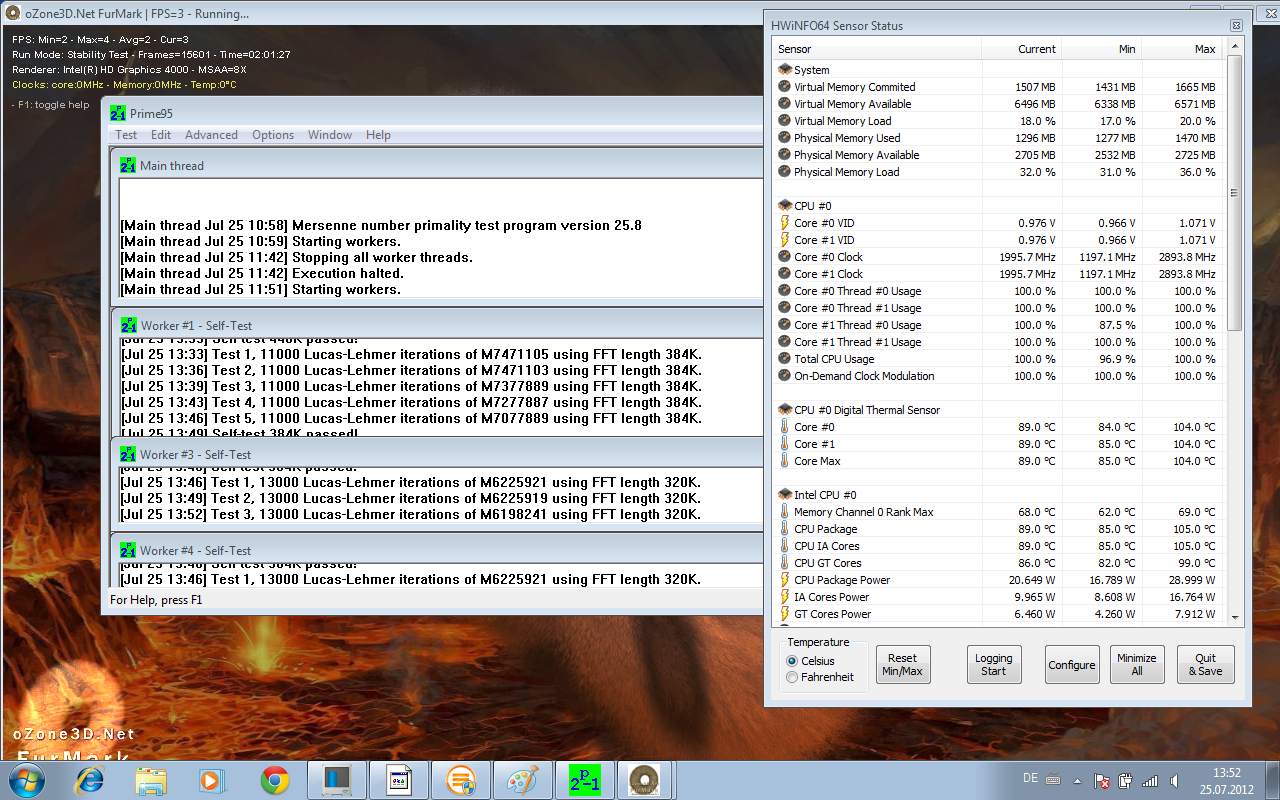The height and width of the screenshot is (800, 1280).
Task: Select the On-Demand Clock Modulation row
Action: pos(999,376)
